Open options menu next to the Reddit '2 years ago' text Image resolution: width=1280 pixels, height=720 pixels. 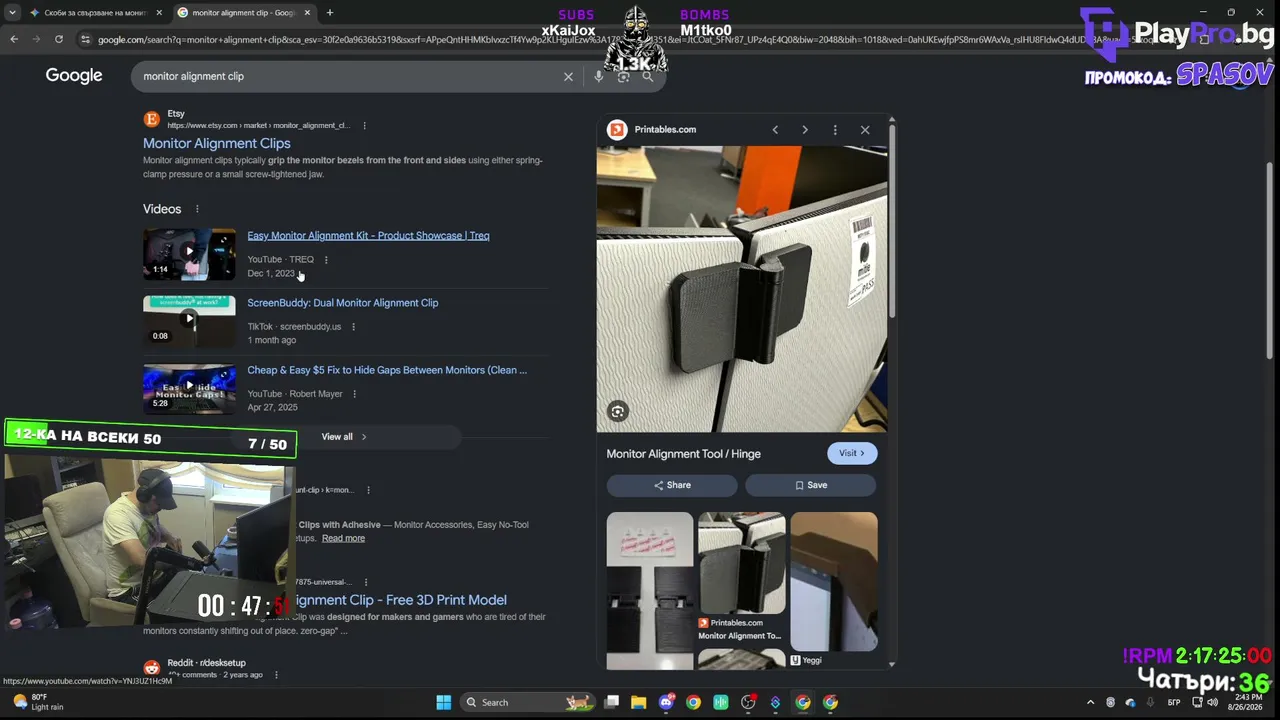click(x=276, y=675)
